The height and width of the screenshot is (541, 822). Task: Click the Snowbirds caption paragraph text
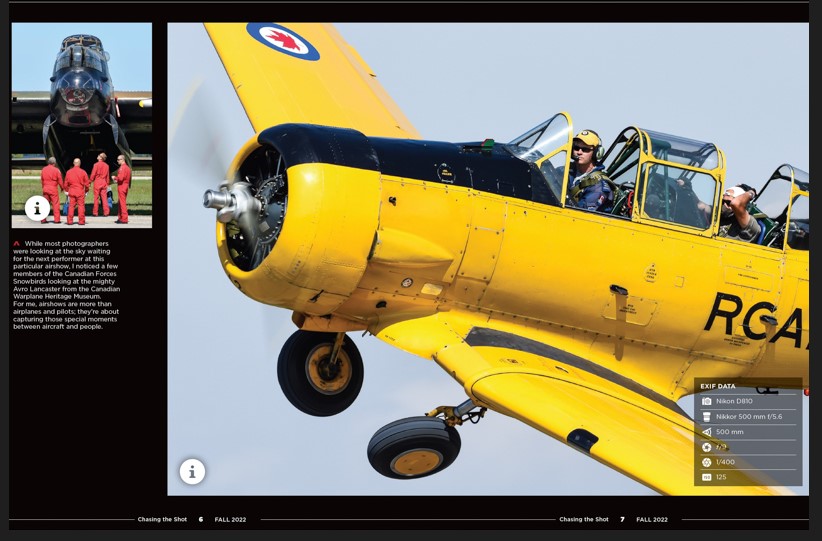click(66, 285)
